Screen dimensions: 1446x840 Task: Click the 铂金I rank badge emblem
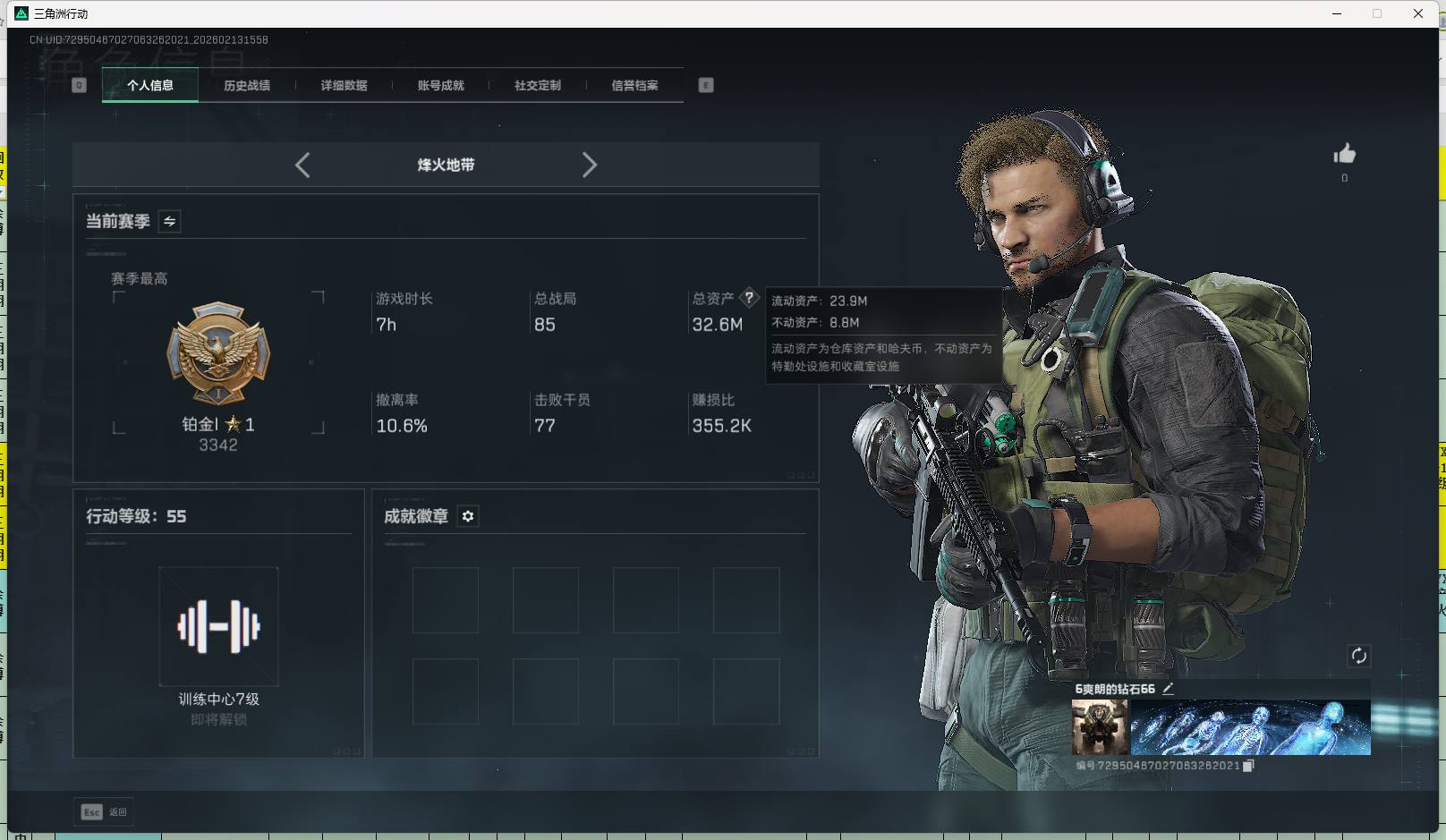pyautogui.click(x=218, y=353)
